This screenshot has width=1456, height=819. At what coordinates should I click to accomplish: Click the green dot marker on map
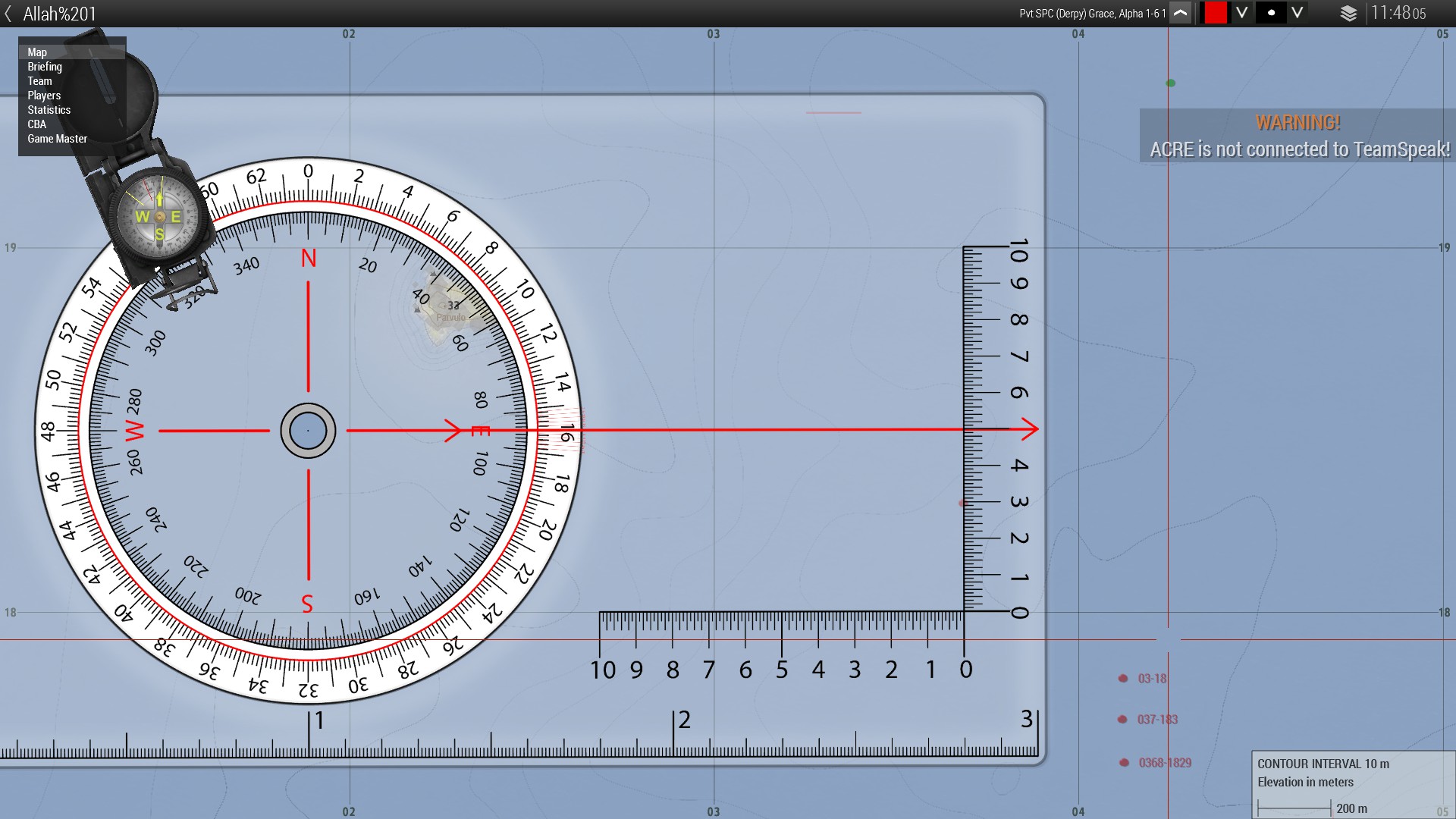(1171, 83)
